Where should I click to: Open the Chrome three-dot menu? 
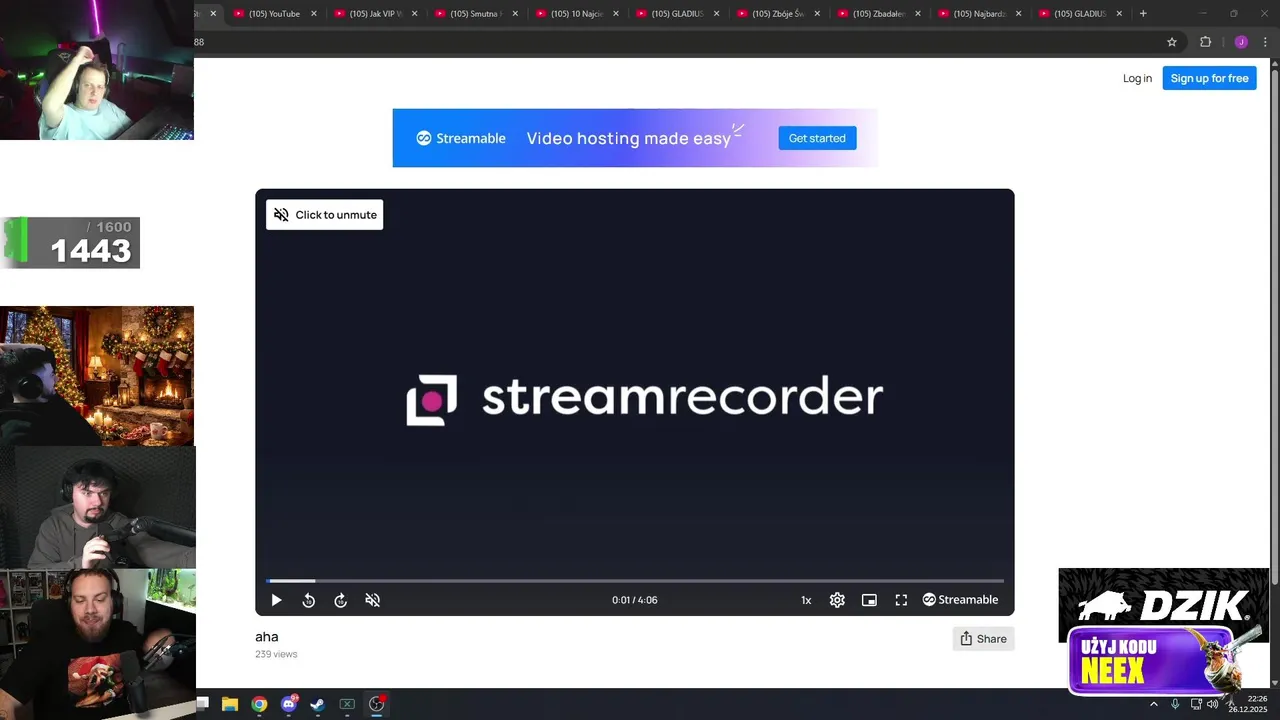pyautogui.click(x=1265, y=42)
